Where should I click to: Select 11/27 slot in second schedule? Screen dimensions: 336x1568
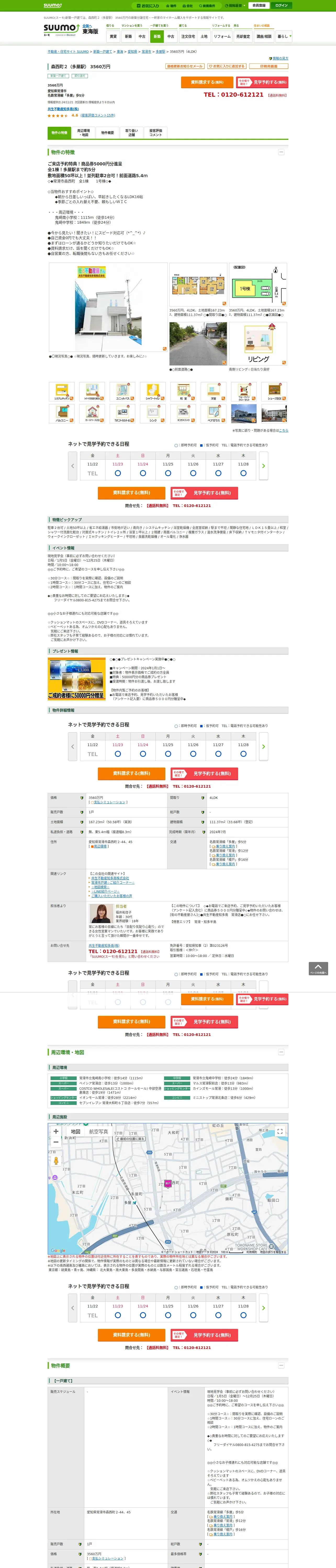click(x=218, y=754)
